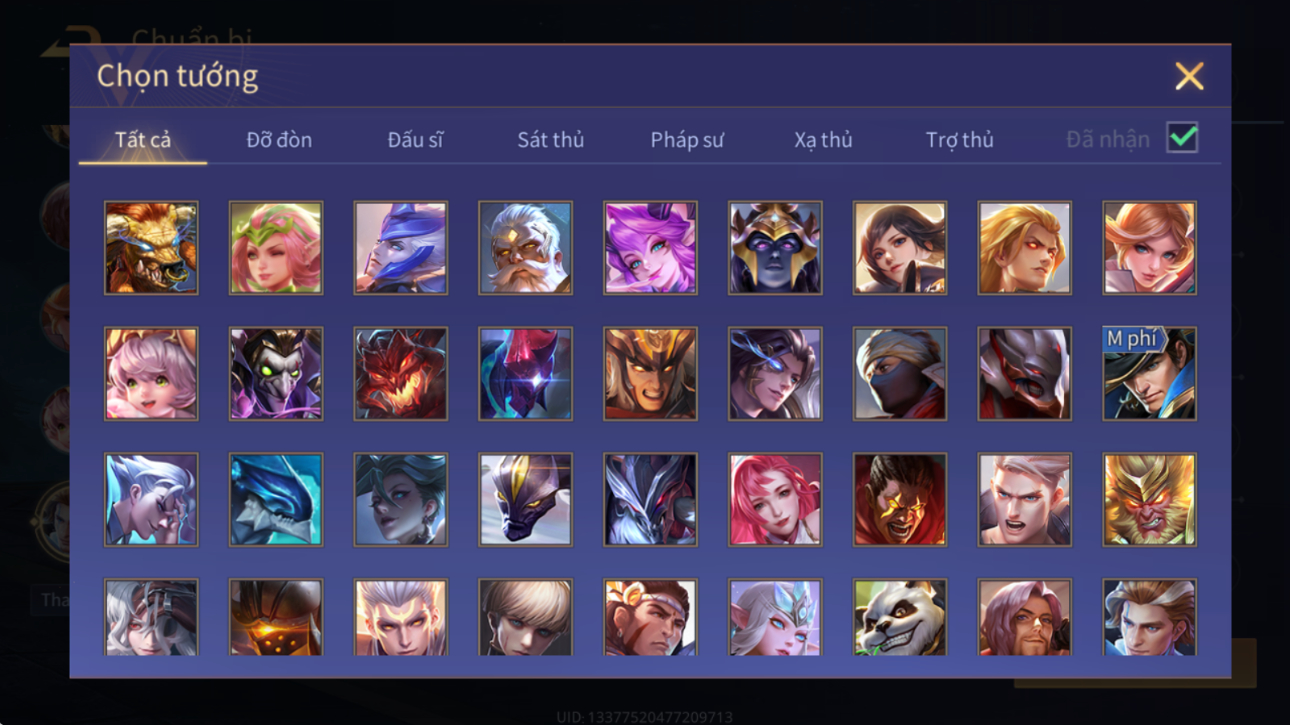Close the Chọn tướng dialog

[1189, 76]
